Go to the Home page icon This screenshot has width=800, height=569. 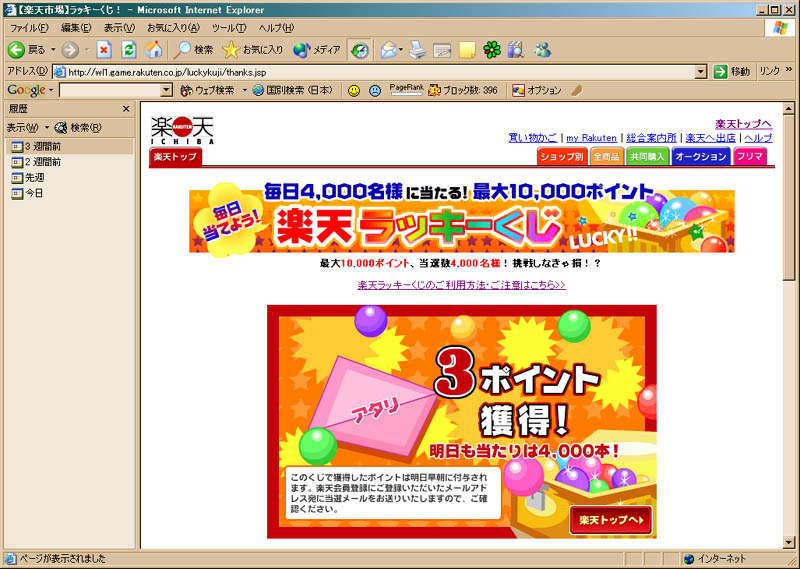click(153, 50)
